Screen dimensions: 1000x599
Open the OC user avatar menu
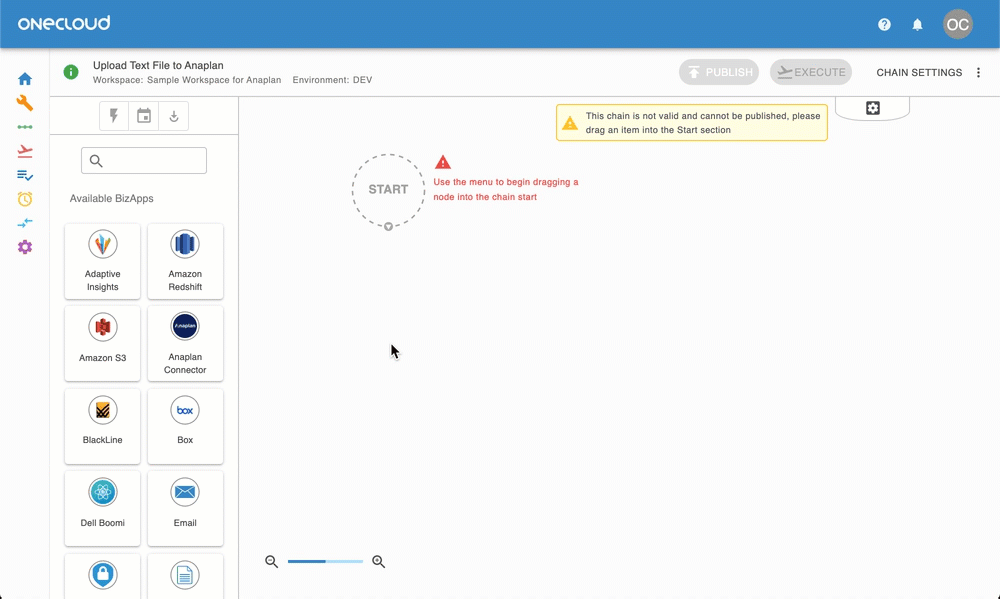(x=957, y=24)
